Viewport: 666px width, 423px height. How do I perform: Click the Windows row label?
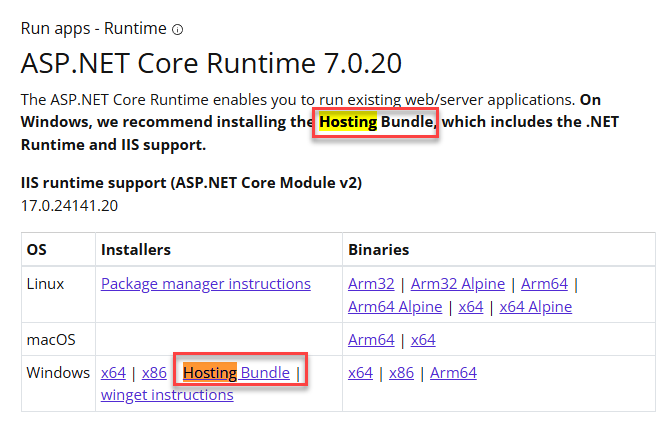[58, 372]
